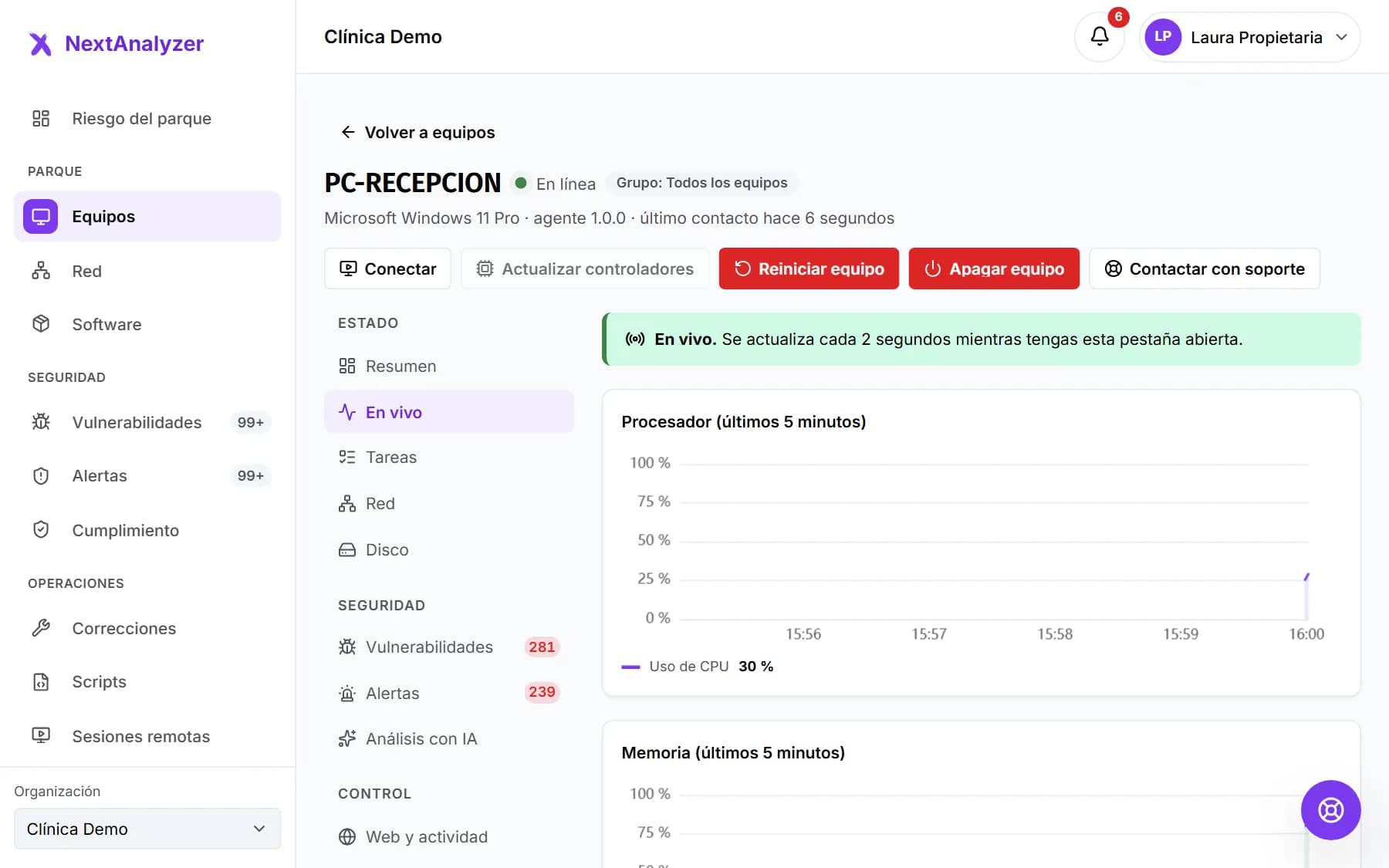1389x868 pixels.
Task: Open the floating support lifebuoy button
Action: pyautogui.click(x=1330, y=810)
